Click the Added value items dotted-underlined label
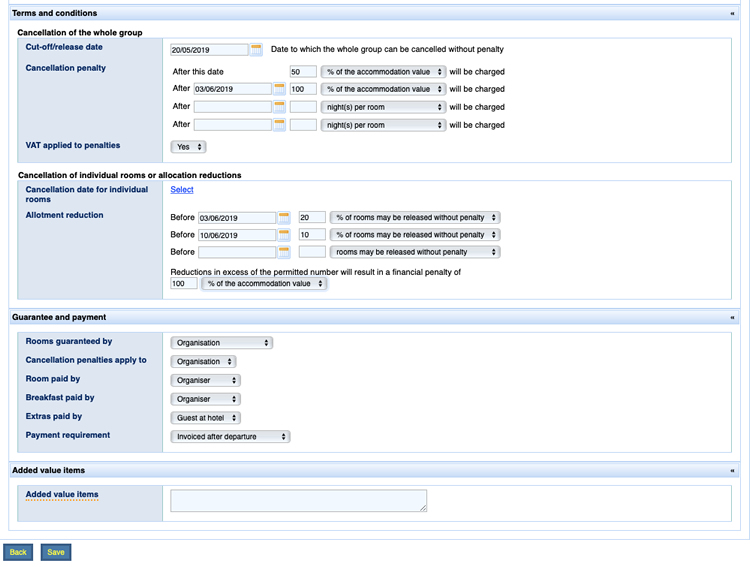750x567 pixels. 62,494
